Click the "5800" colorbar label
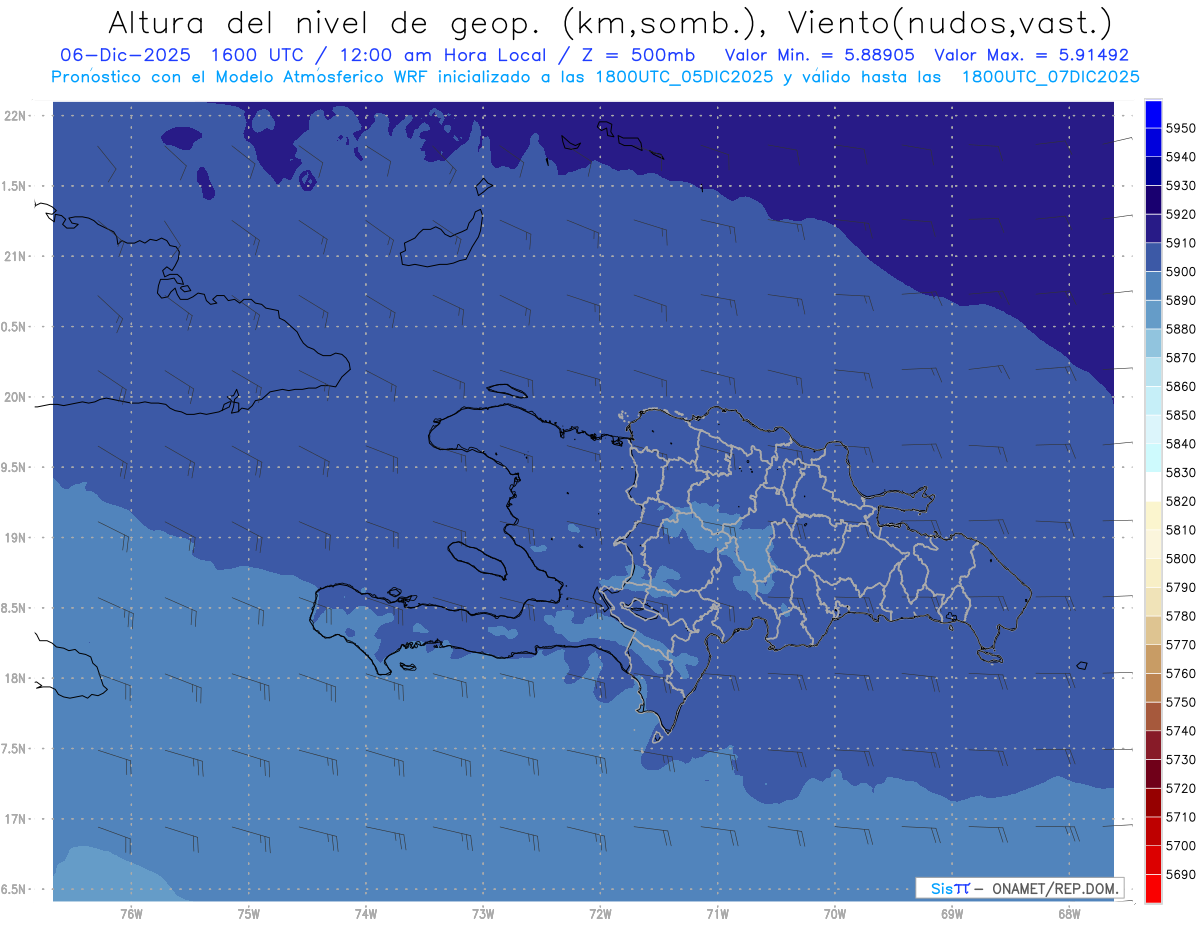This screenshot has height=927, width=1200. (1180, 558)
